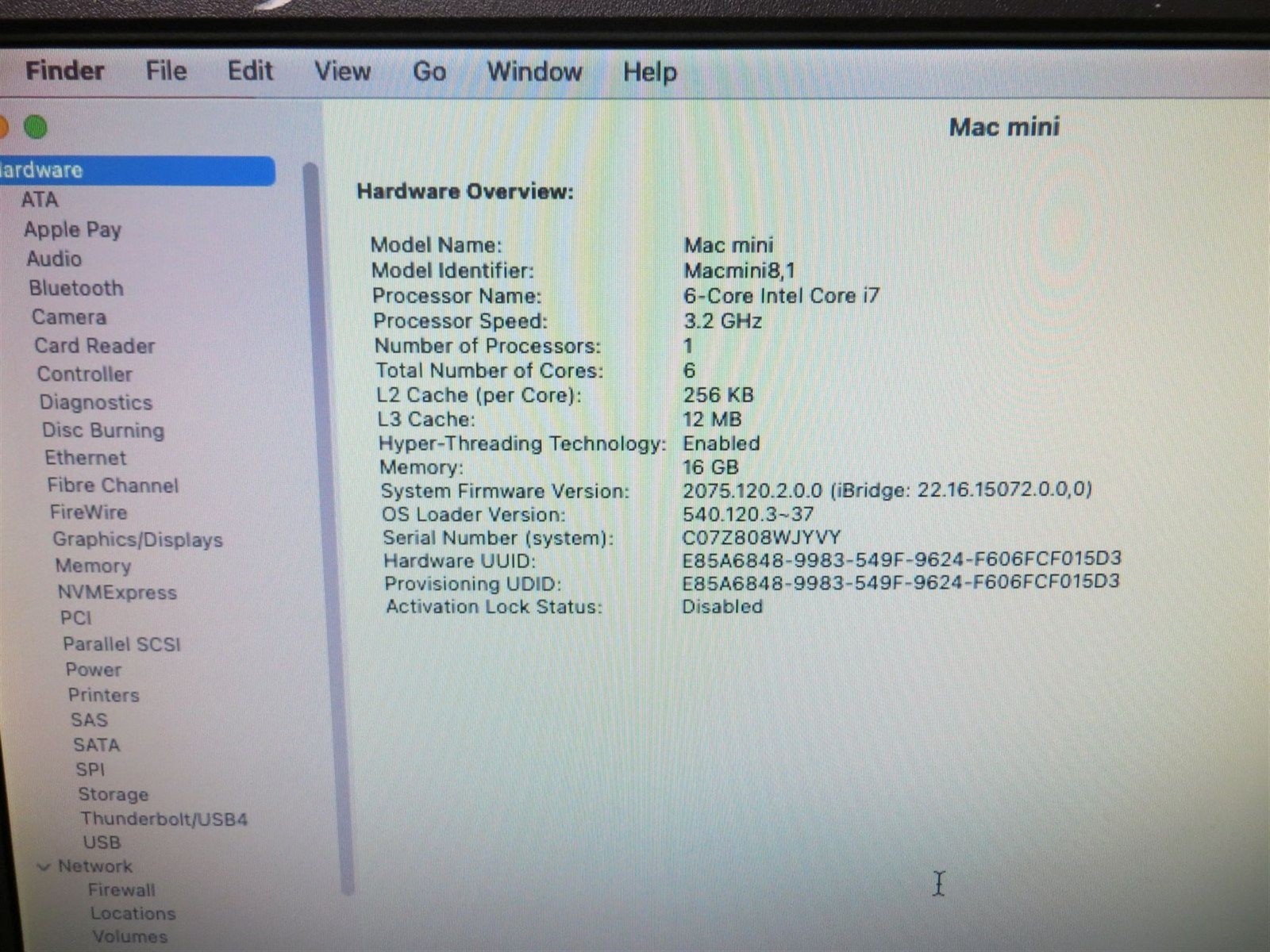Viewport: 1270px width, 952px height.
Task: Open the Edit menu
Action: (250, 71)
